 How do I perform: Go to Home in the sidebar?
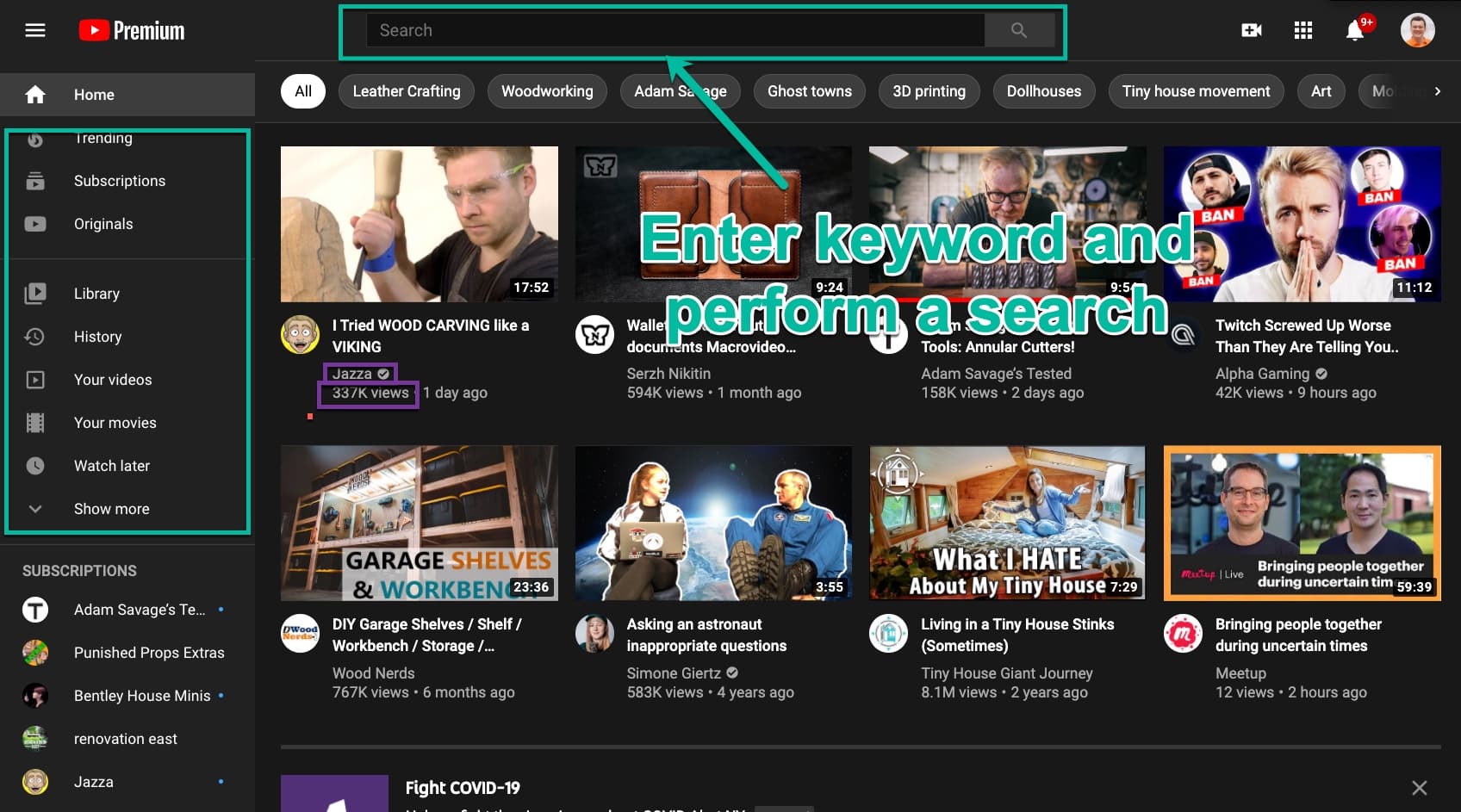click(x=93, y=94)
